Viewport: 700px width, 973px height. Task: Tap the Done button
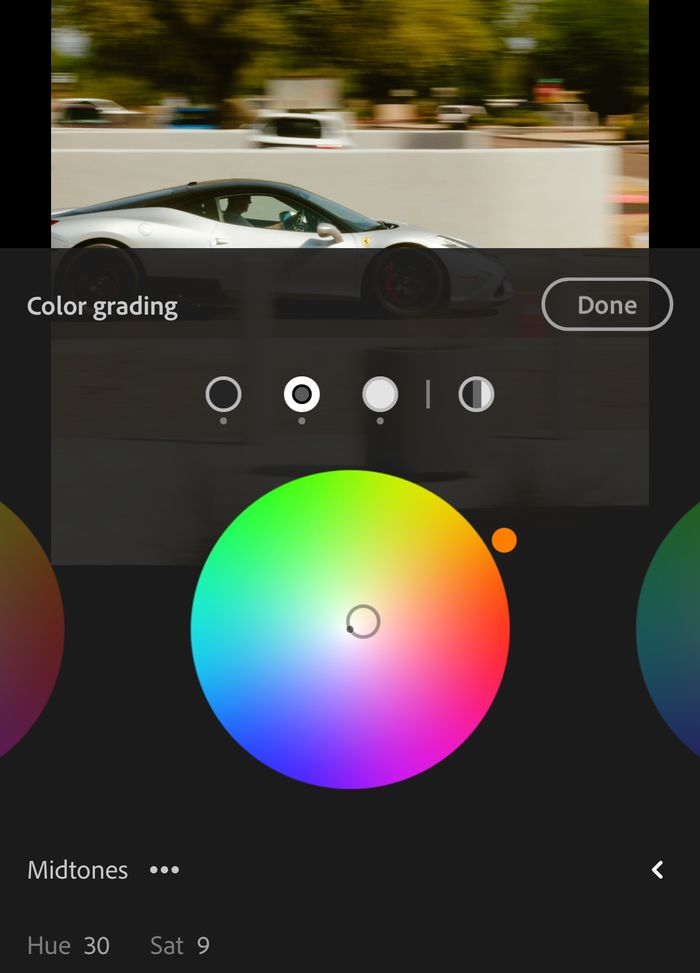[607, 304]
